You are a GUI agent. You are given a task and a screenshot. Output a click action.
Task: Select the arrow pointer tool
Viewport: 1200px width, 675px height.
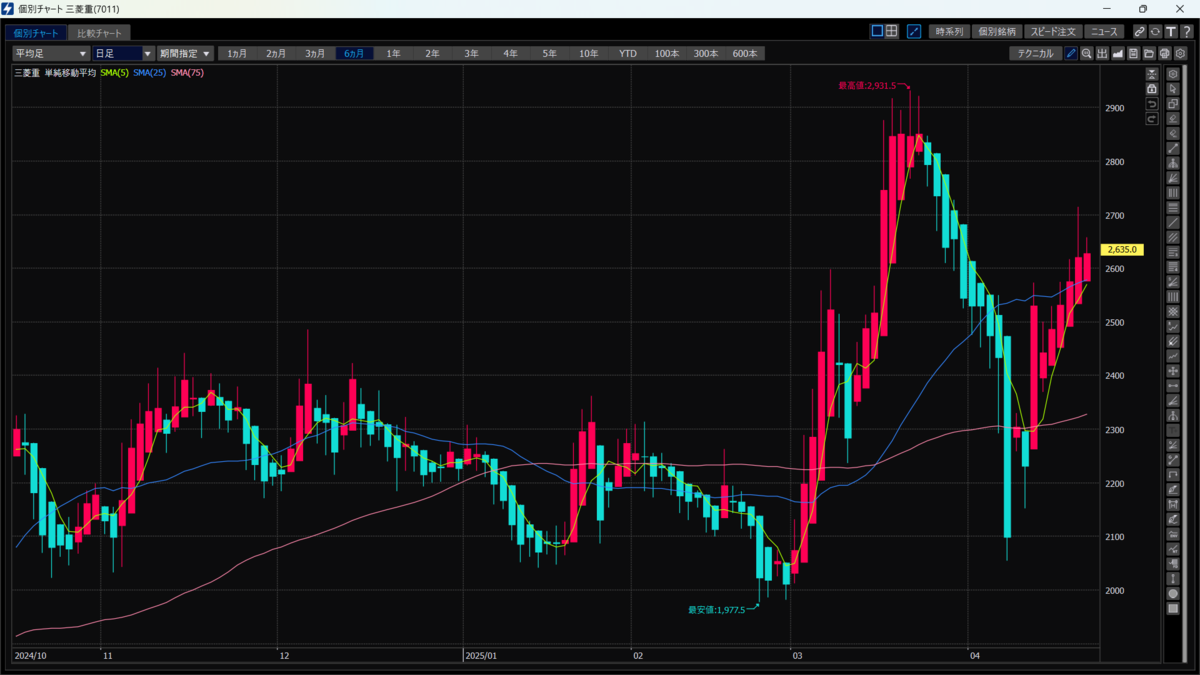point(1173,89)
